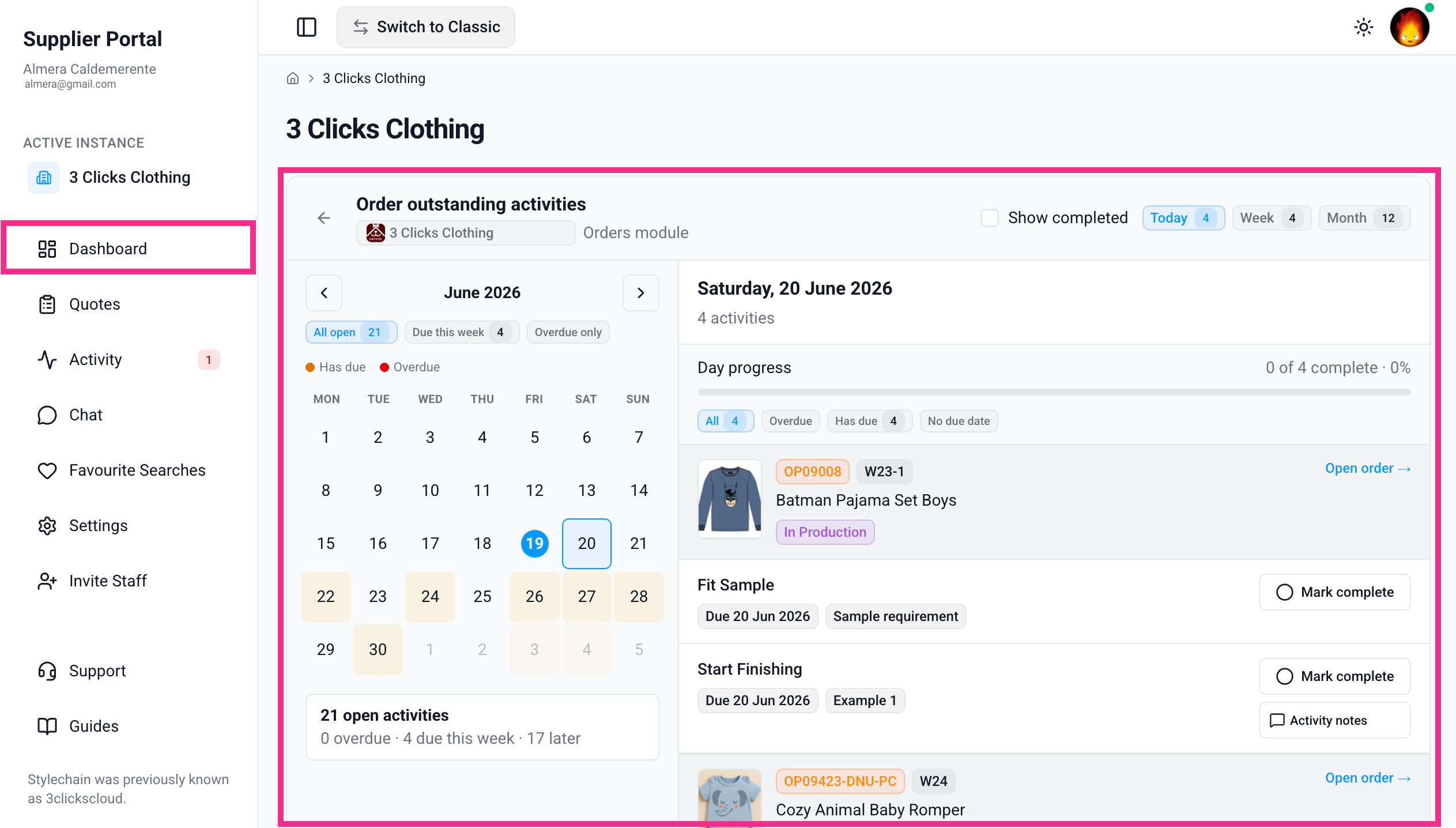Select calendar day 26 of June
The image size is (1456, 828).
tap(534, 596)
